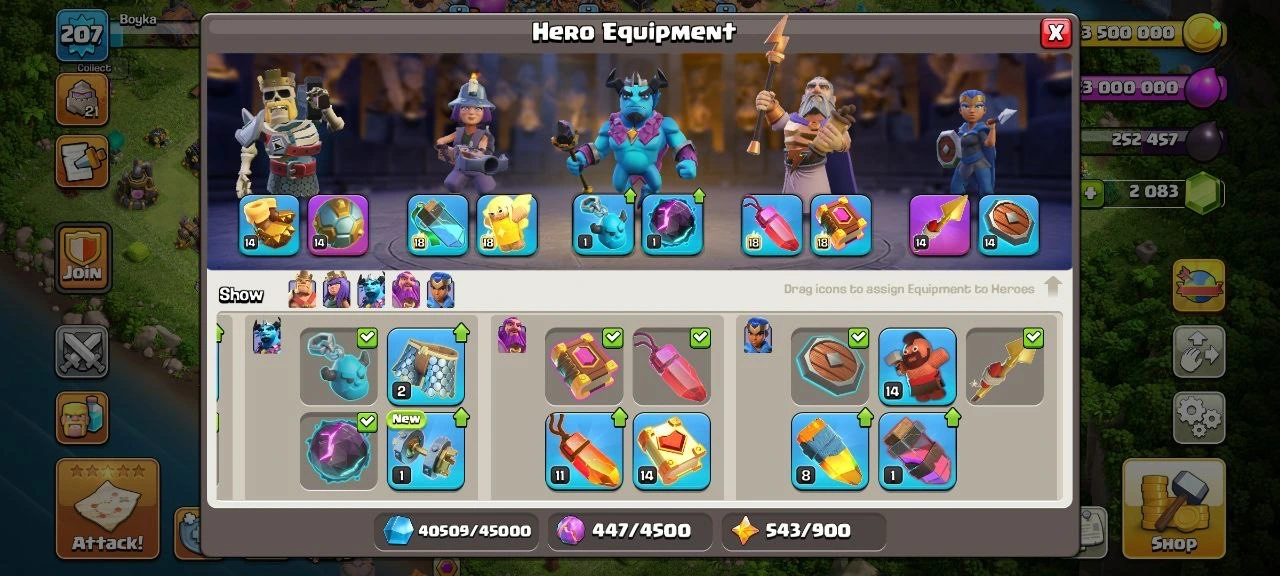Click the Seeking Shield equipment slot
This screenshot has width=1280, height=576.
(x=1008, y=225)
